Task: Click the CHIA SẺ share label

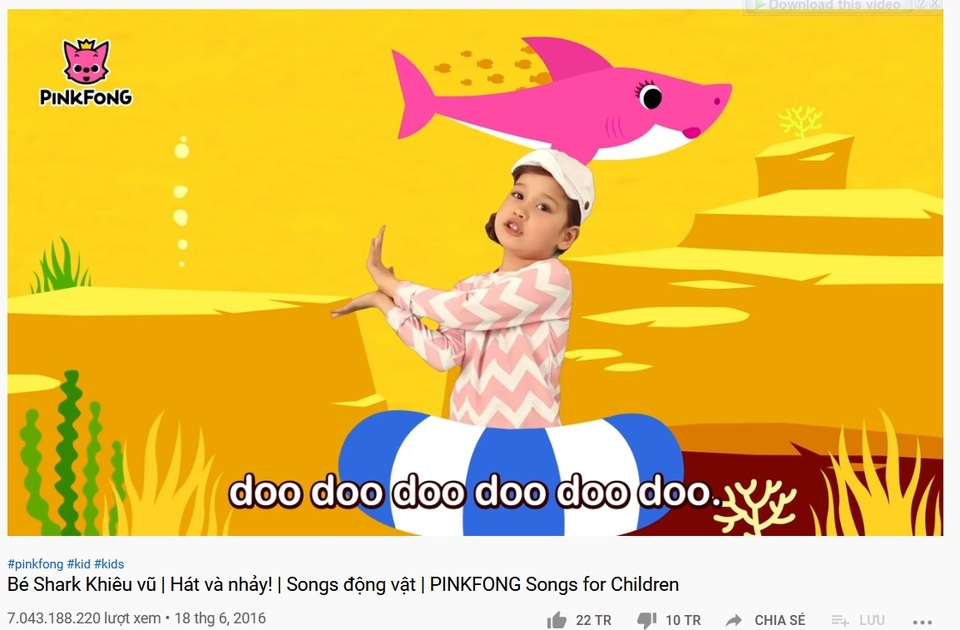Action: (780, 620)
